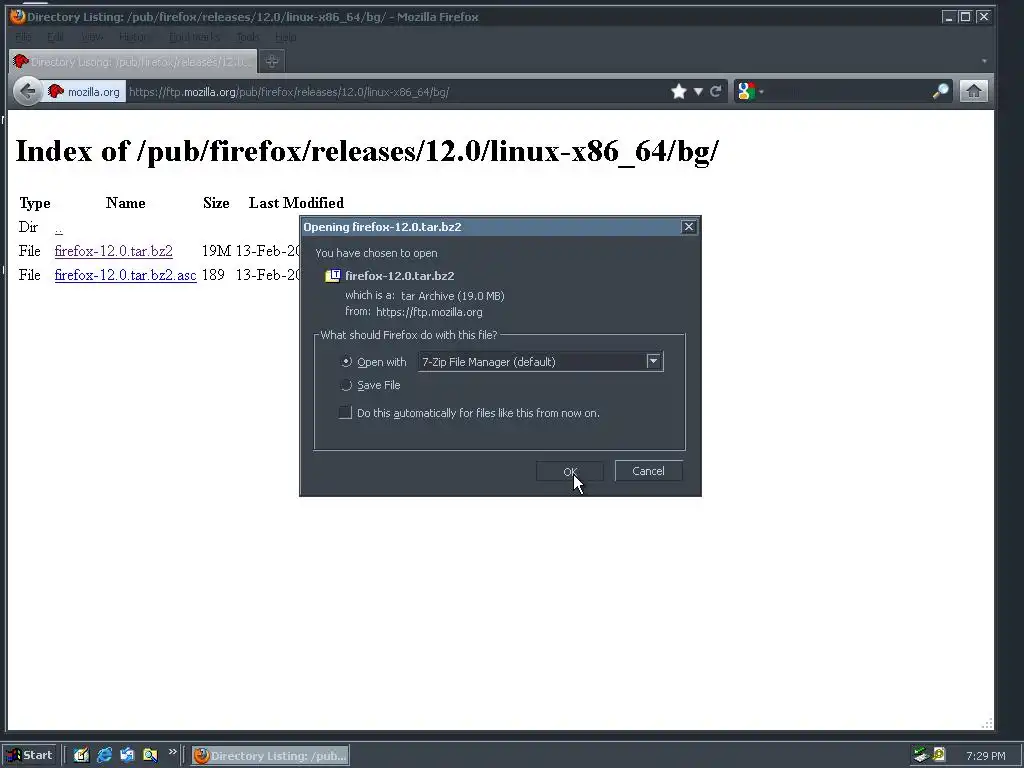Expand the quick launch overflow chevron
Image resolution: width=1024 pixels, height=768 pixels.
pos(172,752)
